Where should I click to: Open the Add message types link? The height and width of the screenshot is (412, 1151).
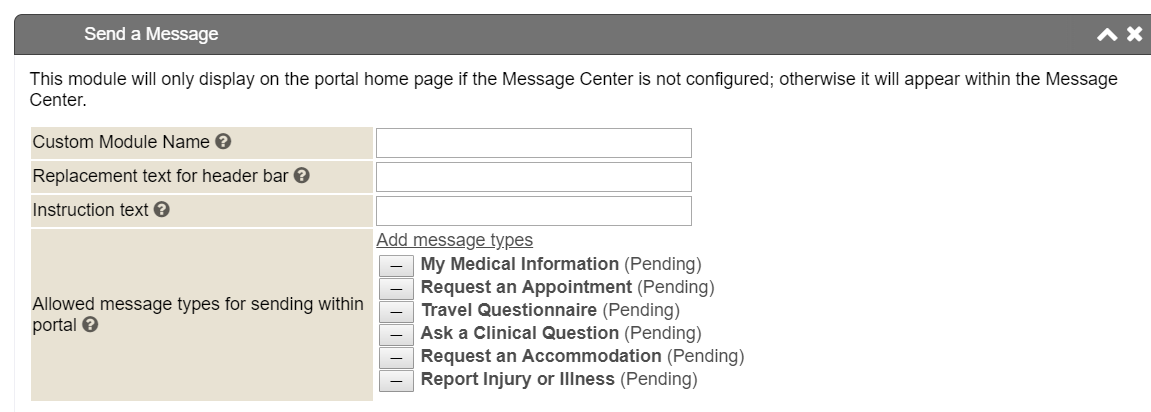[x=454, y=240]
